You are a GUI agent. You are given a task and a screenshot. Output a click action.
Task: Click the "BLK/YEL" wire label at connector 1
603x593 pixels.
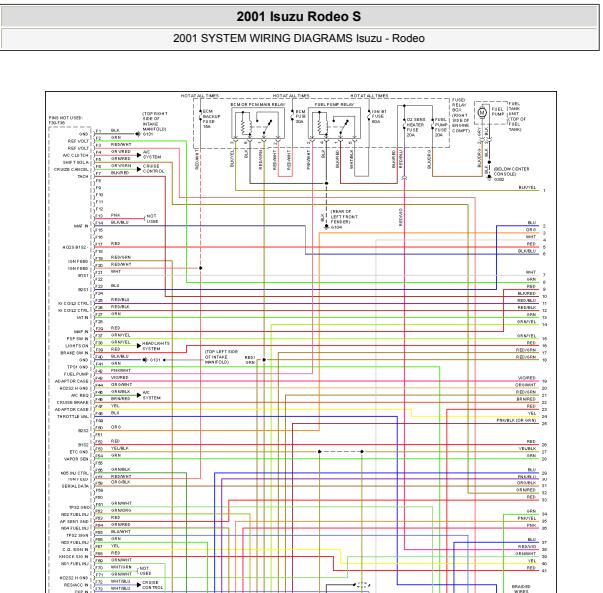527,187
